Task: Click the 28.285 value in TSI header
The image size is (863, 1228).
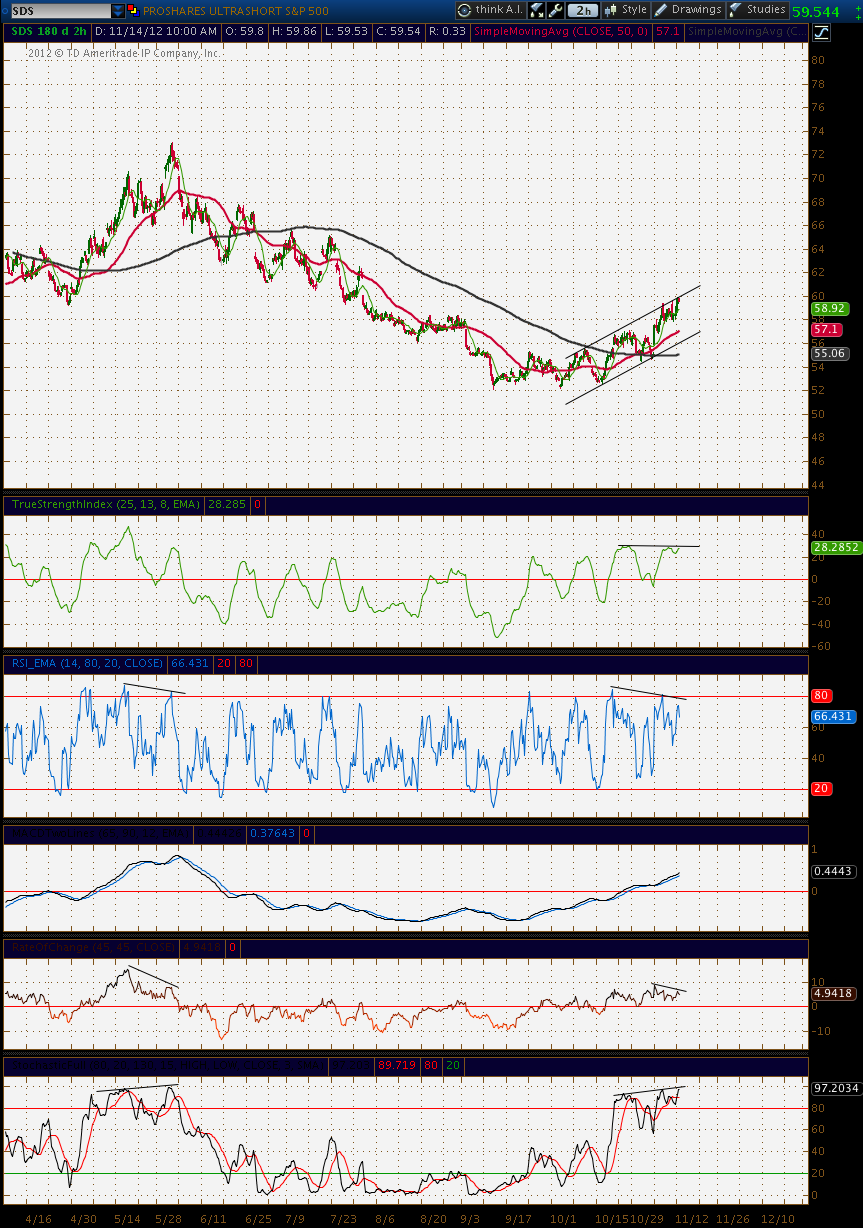Action: pyautogui.click(x=226, y=505)
